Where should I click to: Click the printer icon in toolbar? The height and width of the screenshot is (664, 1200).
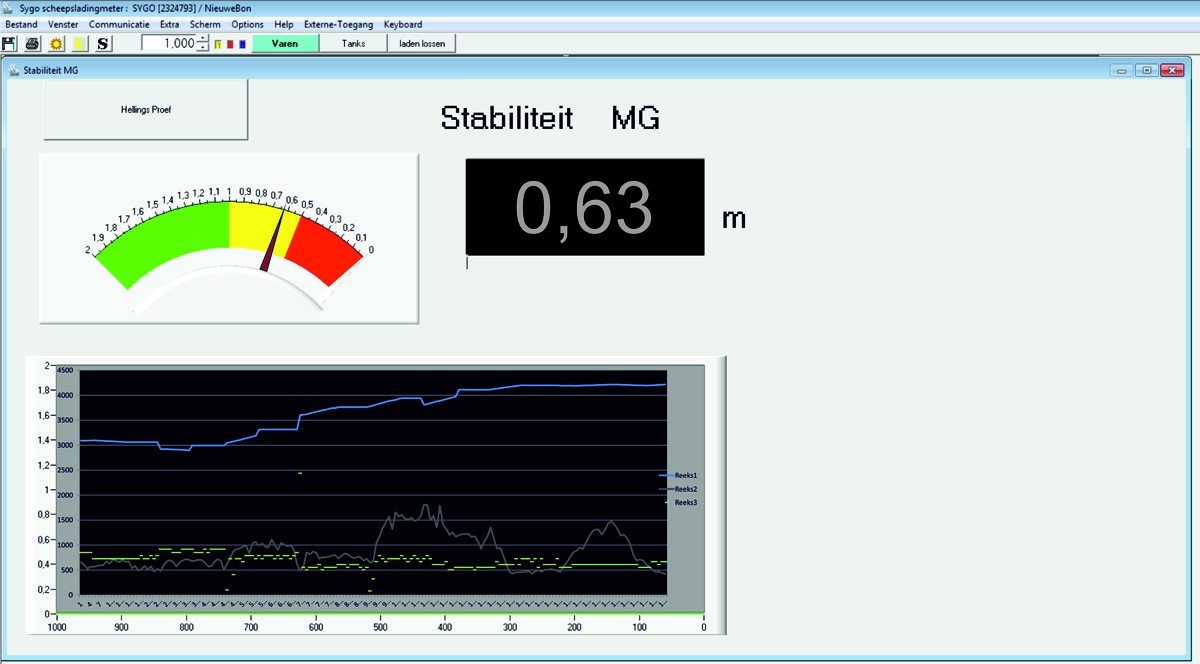click(32, 44)
